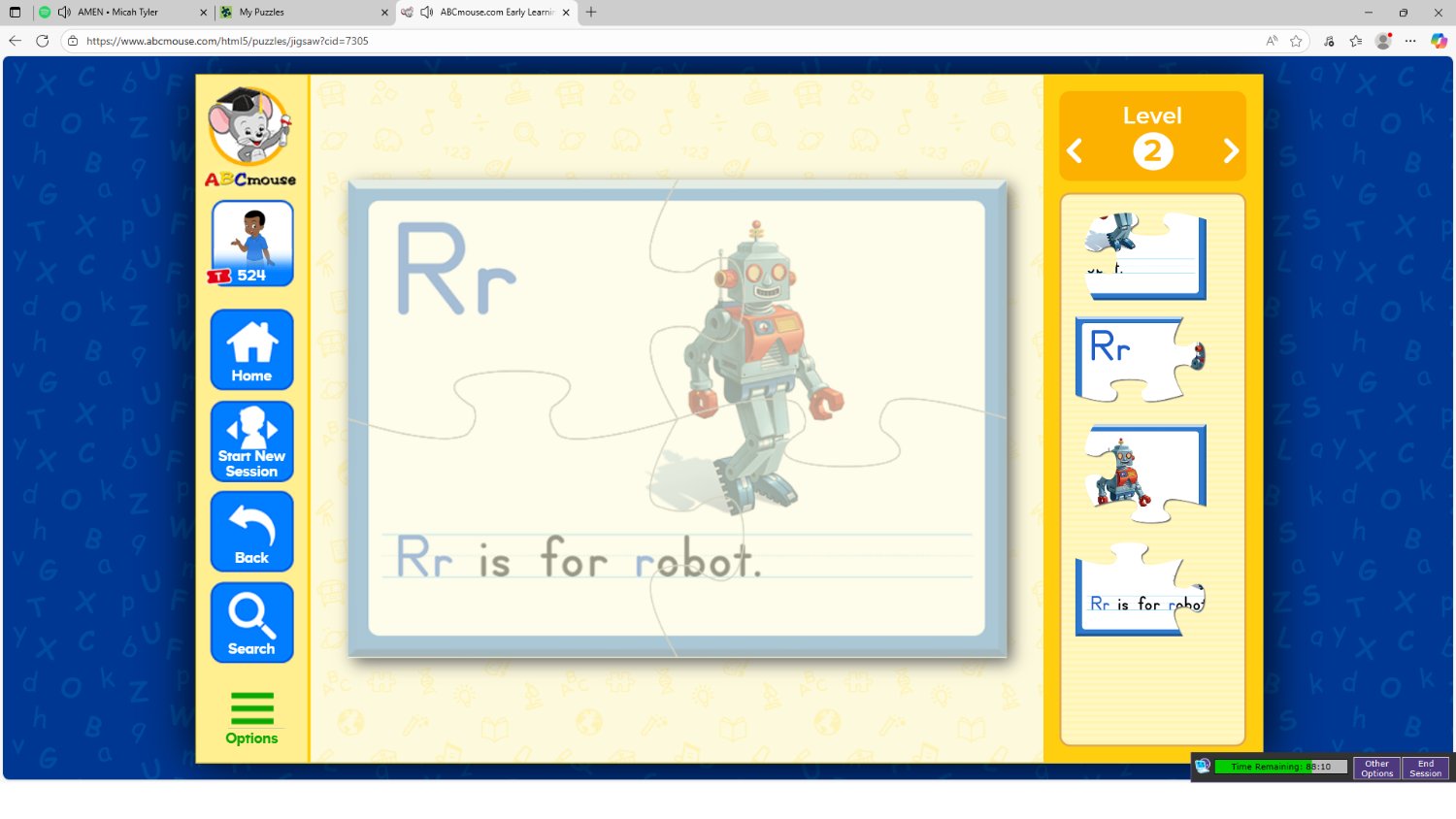Close the AMEN Micah Tyler tab
This screenshot has width=1456, height=819.
[x=203, y=13]
